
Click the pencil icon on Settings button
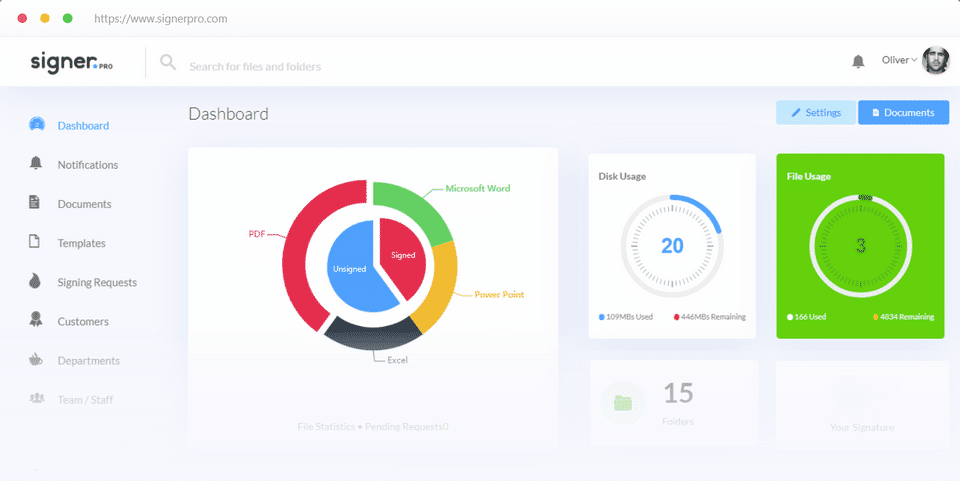click(796, 113)
